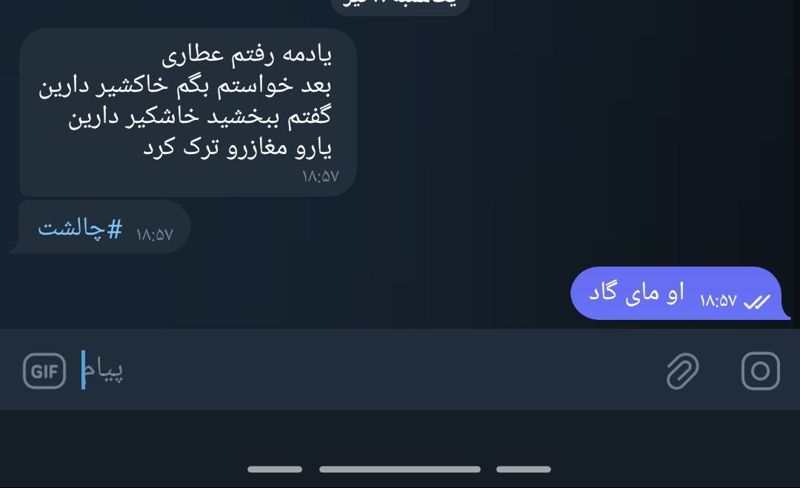Click the ۱۸:۵۷ timestamp under the long message
The width and height of the screenshot is (800, 488).
tap(320, 177)
